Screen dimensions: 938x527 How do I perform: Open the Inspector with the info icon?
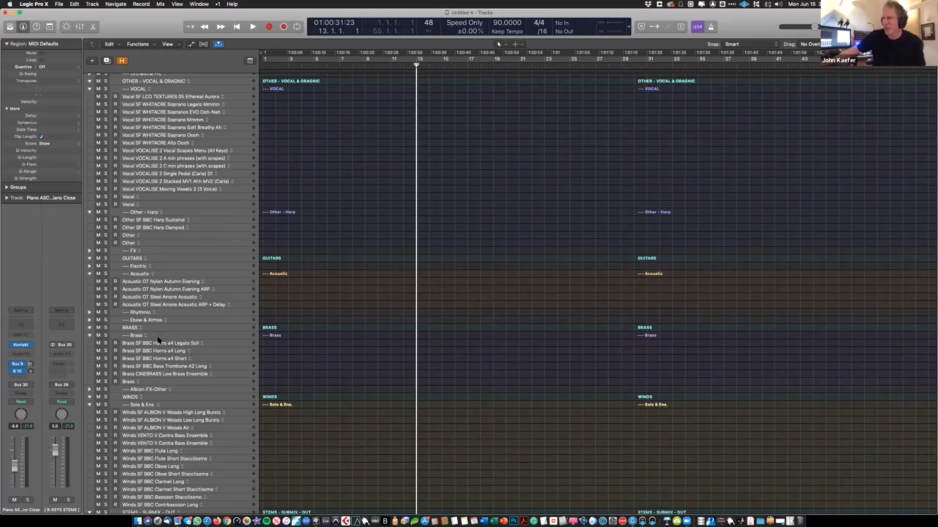click(x=23, y=27)
